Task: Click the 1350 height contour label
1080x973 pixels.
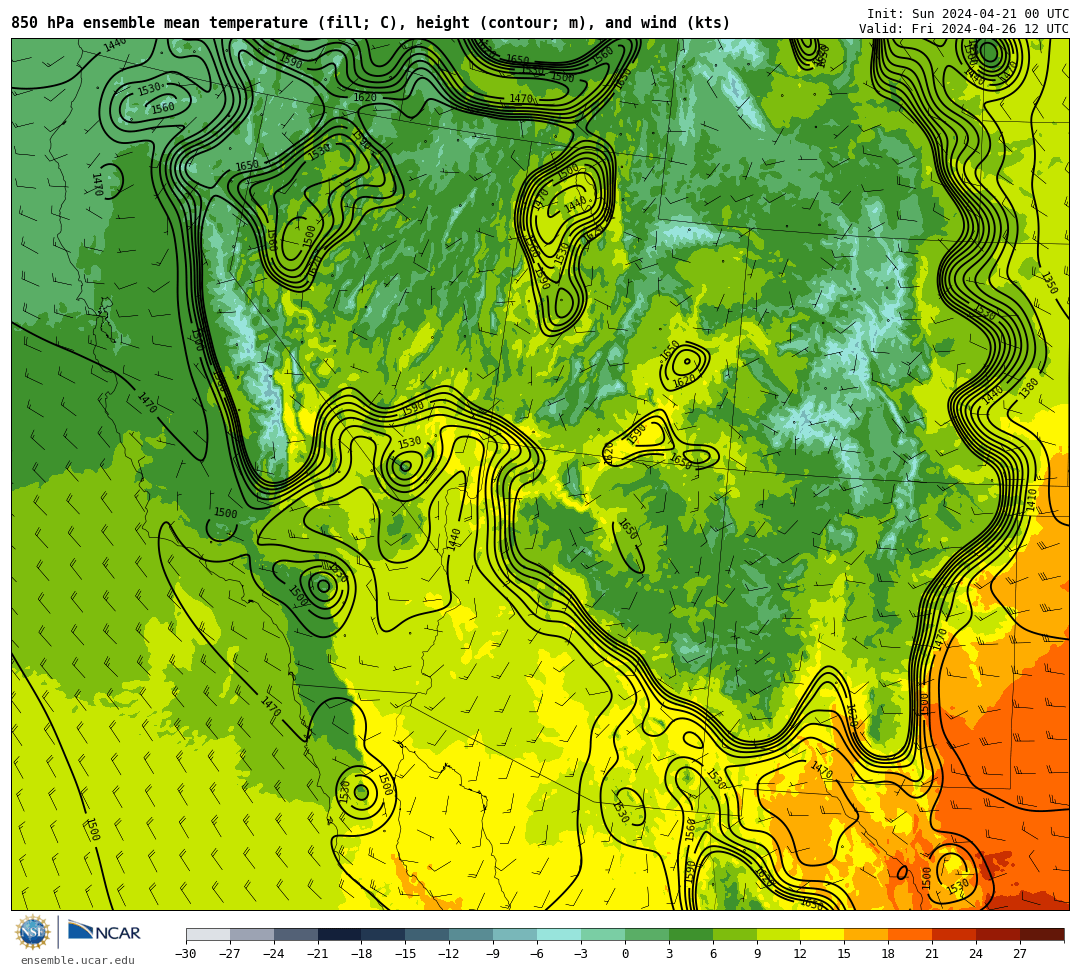Action: pyautogui.click(x=1050, y=283)
